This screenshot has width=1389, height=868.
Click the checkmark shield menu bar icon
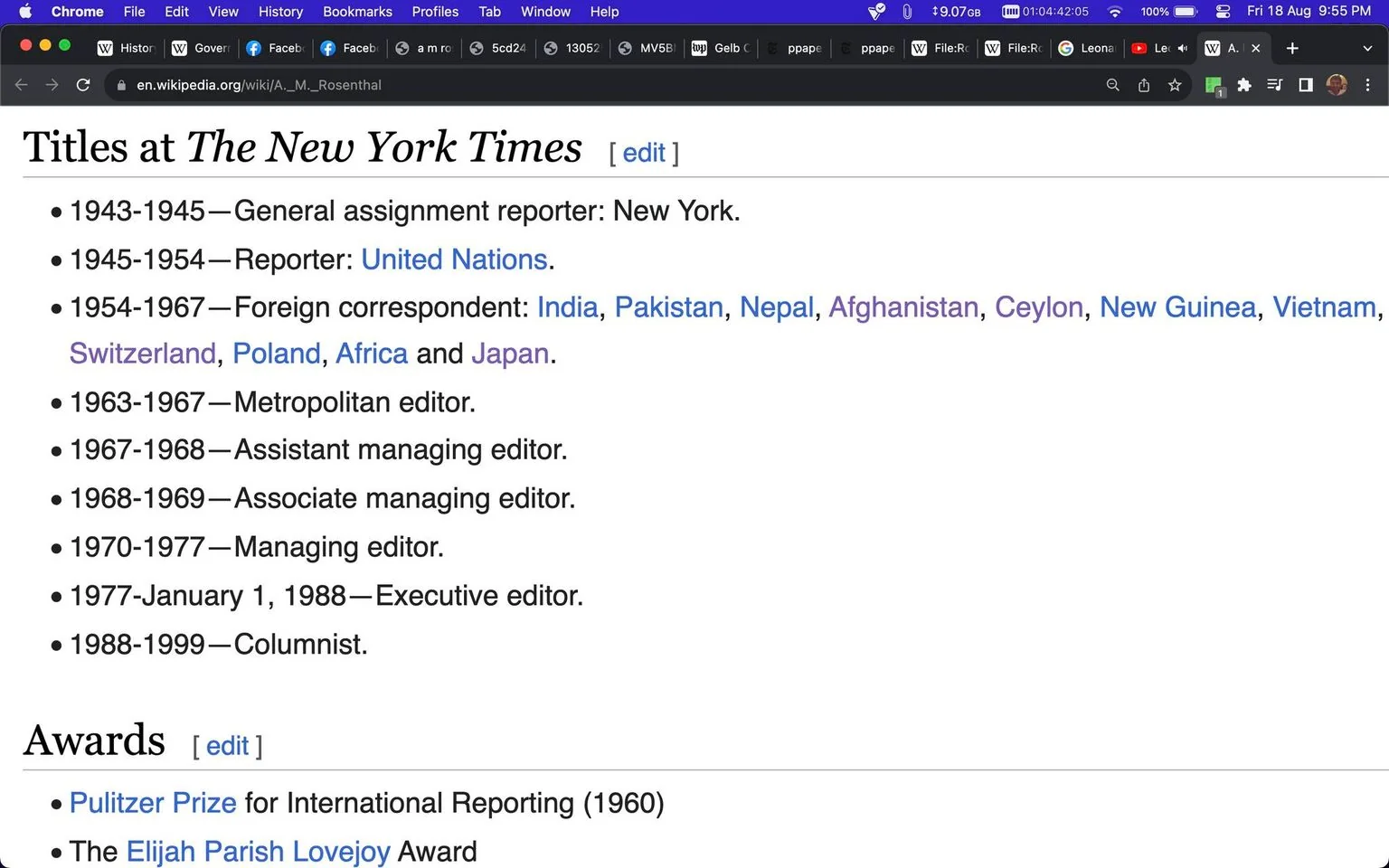[x=876, y=11]
